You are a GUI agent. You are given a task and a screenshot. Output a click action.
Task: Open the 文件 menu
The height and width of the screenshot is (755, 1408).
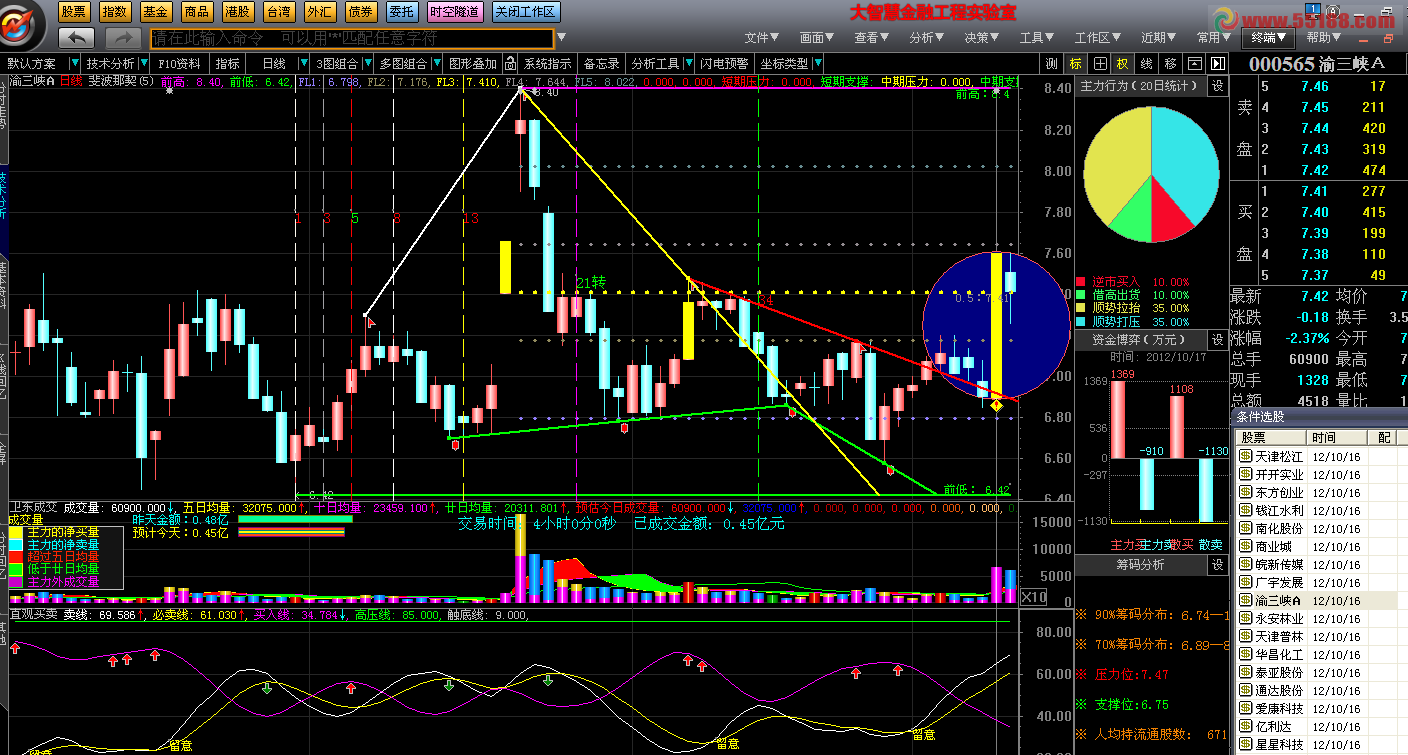761,38
